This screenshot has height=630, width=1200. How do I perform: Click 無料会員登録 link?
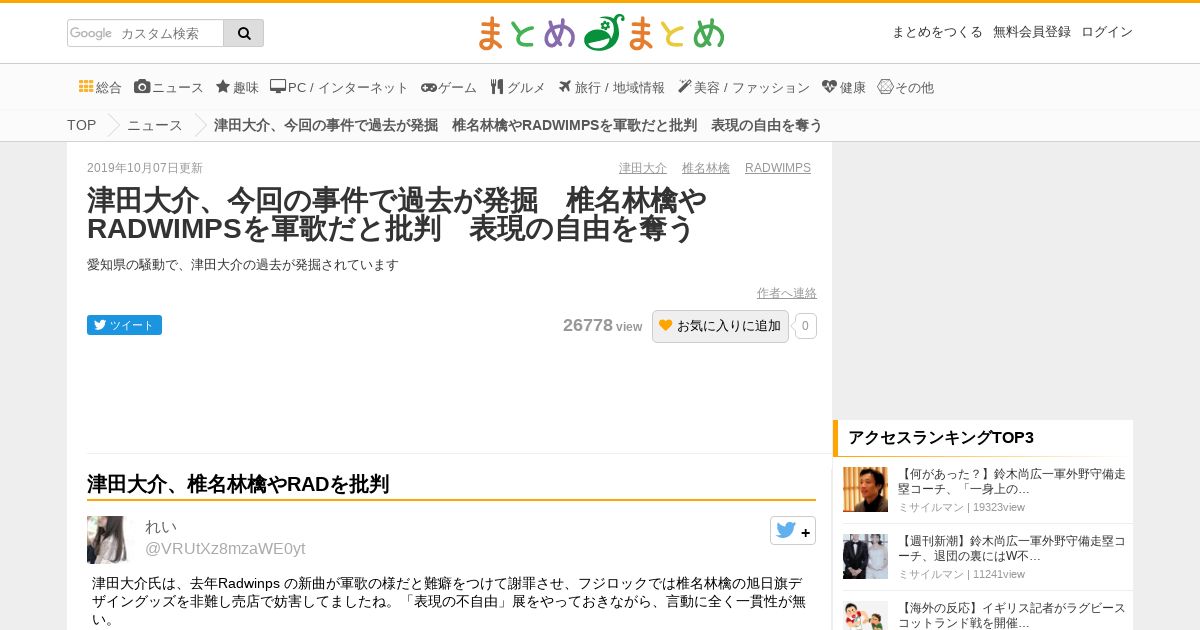tap(1032, 32)
